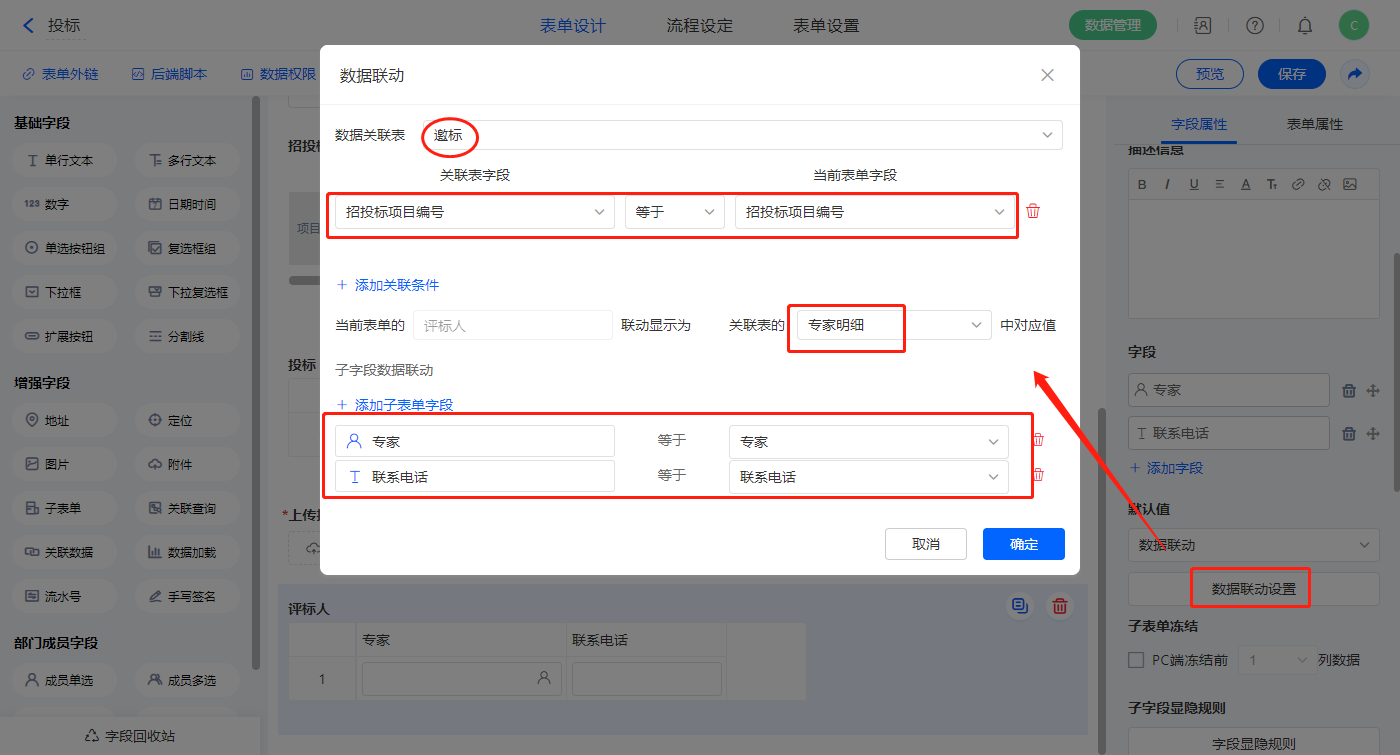Click the 添加子表单字段 link
The width and height of the screenshot is (1400, 755).
pos(395,405)
